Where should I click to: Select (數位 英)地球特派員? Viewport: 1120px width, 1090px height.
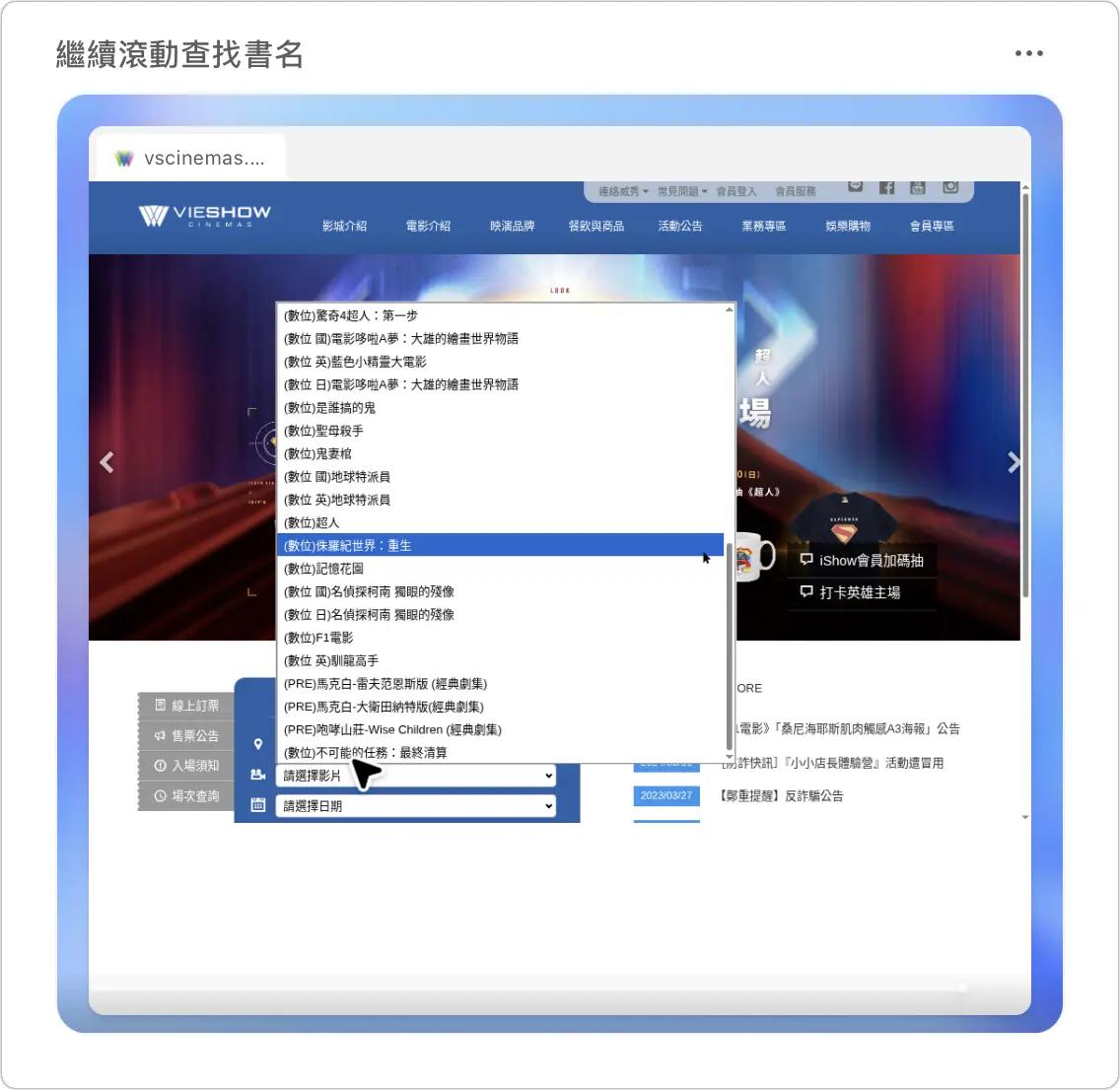500,500
